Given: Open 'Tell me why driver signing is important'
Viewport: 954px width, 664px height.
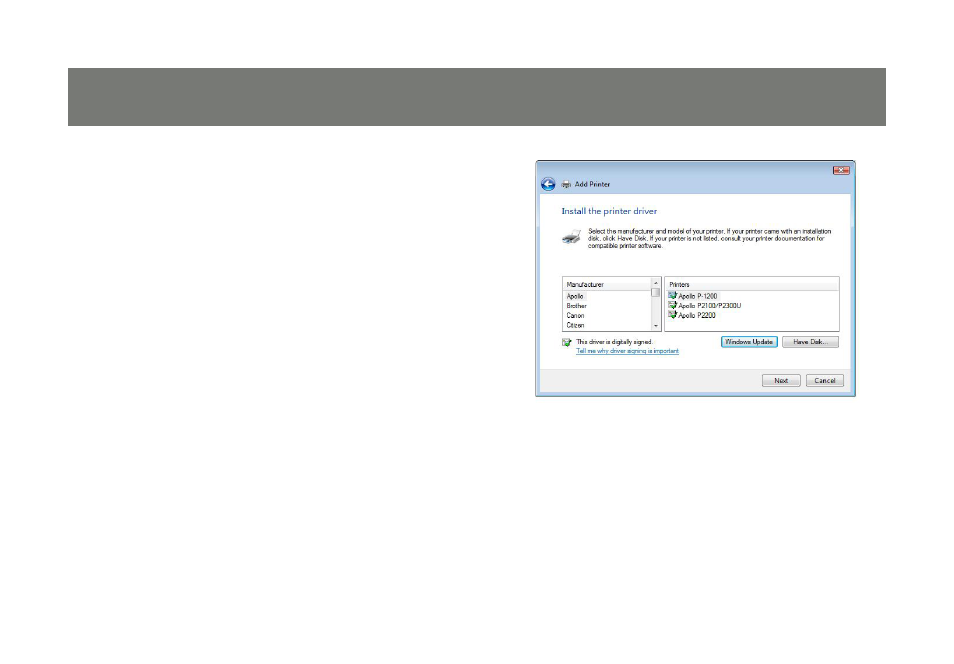Looking at the screenshot, I should (x=627, y=351).
